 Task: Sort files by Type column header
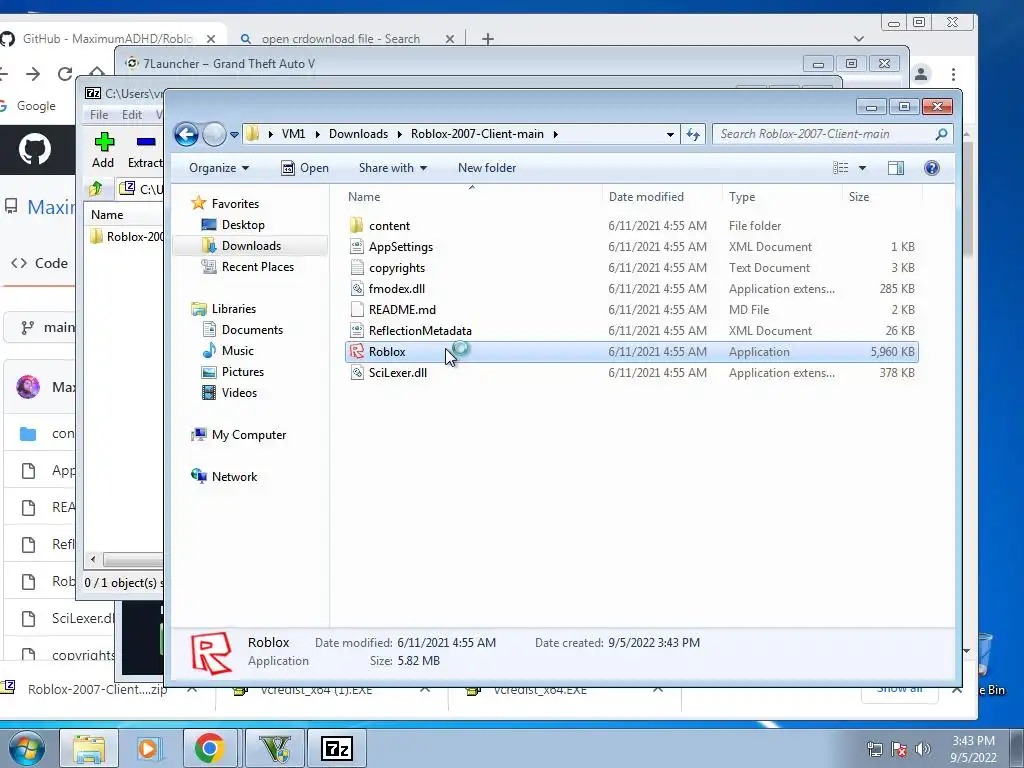742,197
